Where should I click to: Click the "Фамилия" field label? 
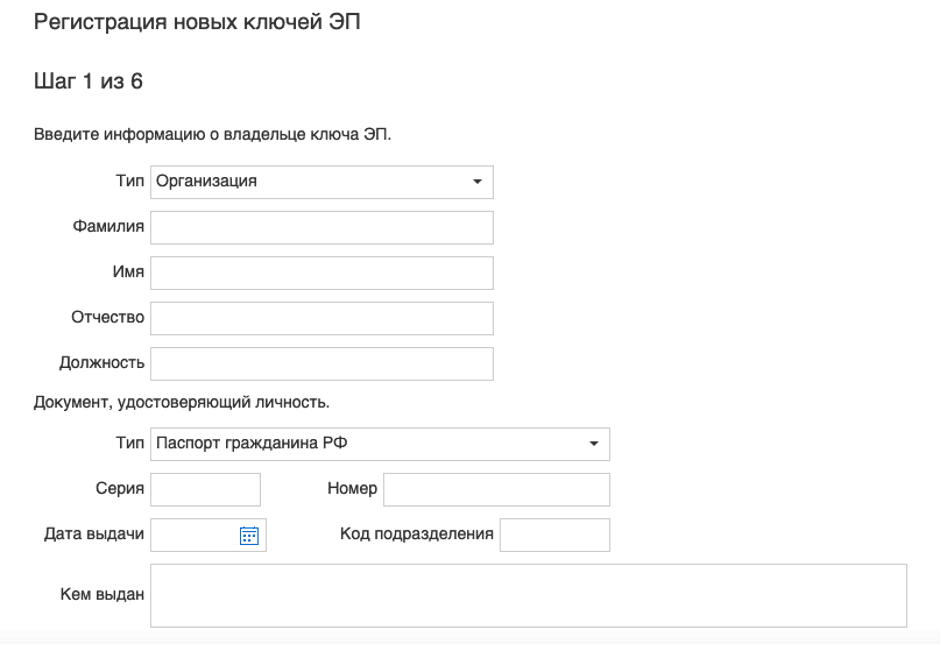[x=108, y=227]
